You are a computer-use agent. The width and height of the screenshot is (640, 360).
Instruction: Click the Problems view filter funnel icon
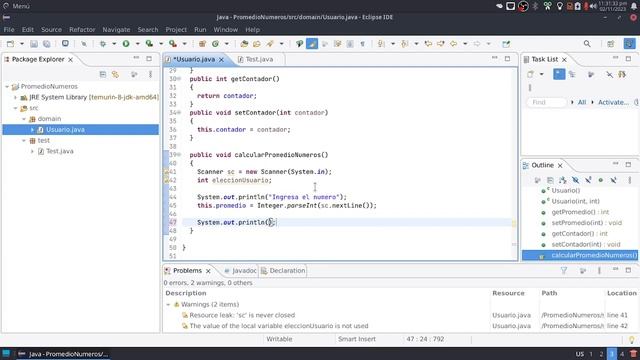pyautogui.click(x=564, y=270)
